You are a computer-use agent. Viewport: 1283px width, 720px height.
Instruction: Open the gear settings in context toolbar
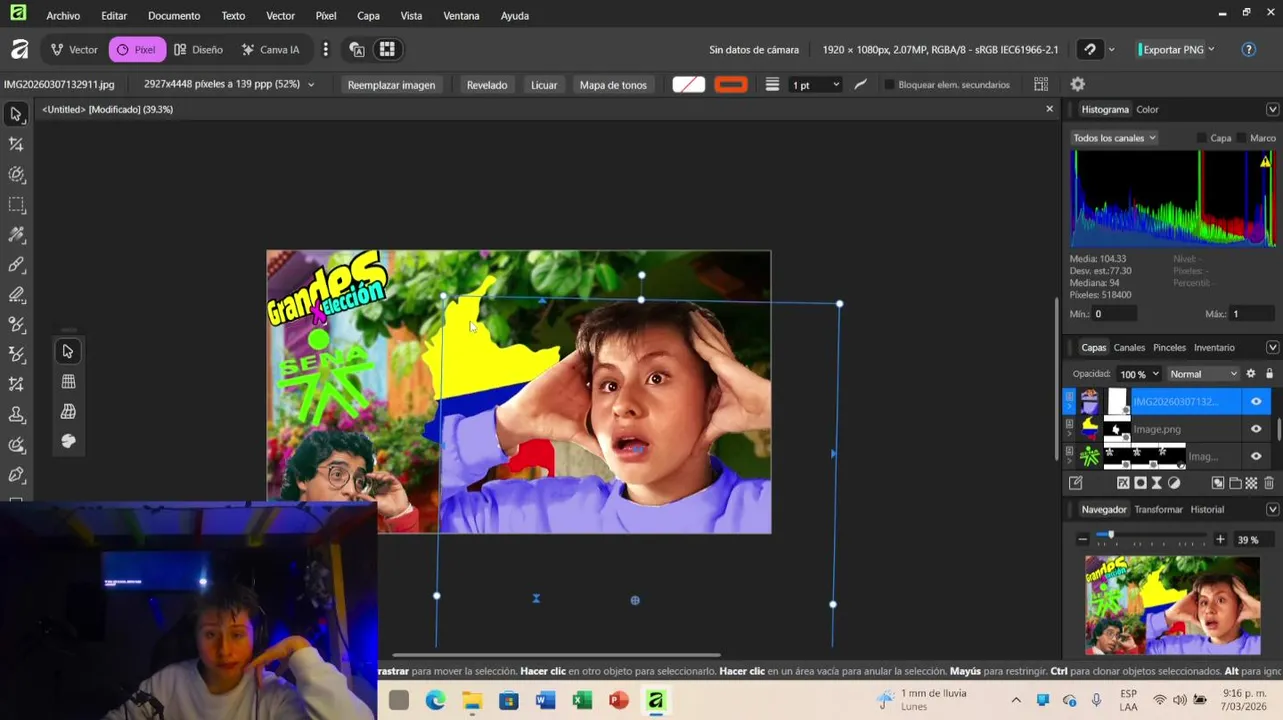click(1077, 85)
